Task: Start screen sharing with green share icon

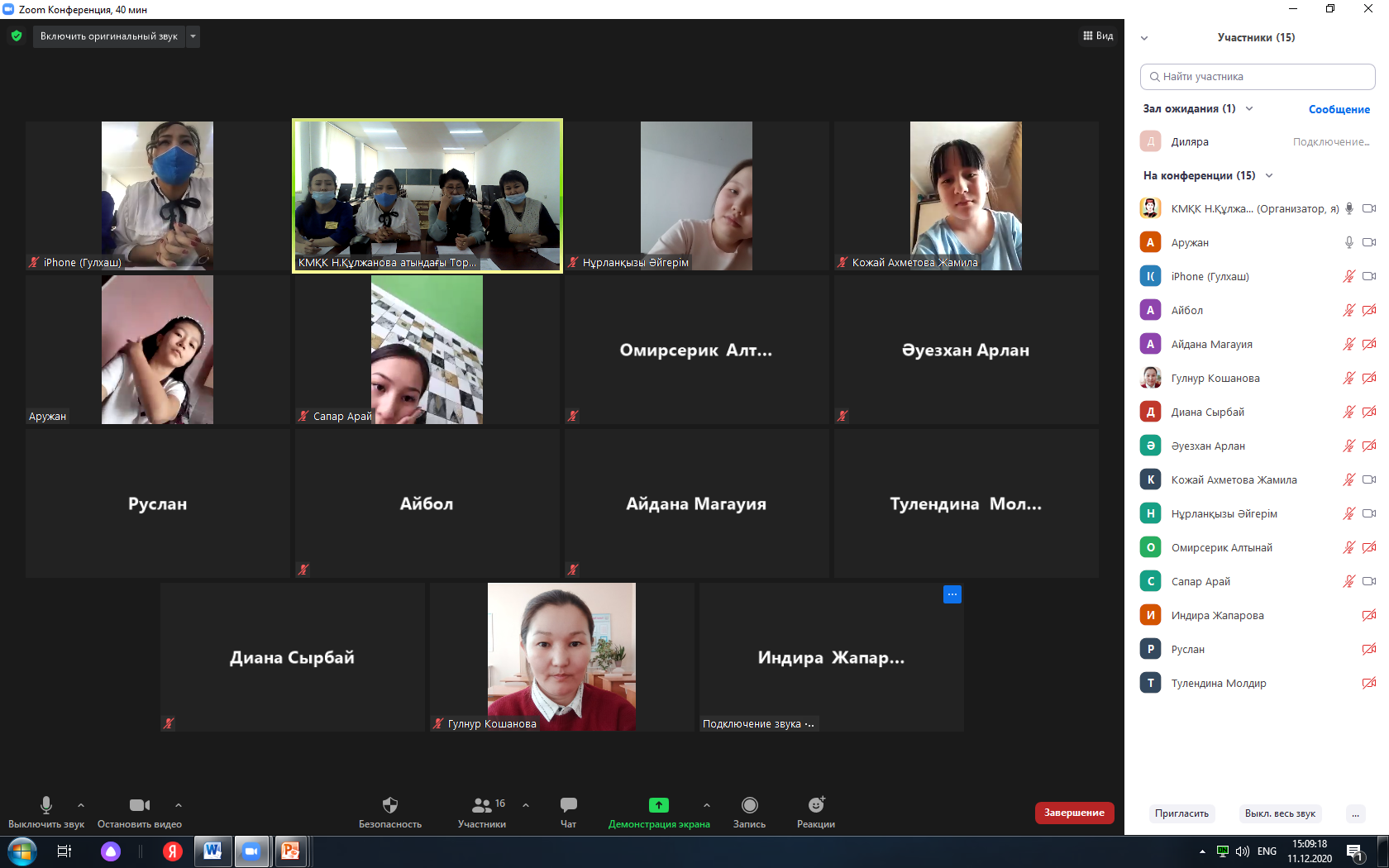Action: coord(658,806)
